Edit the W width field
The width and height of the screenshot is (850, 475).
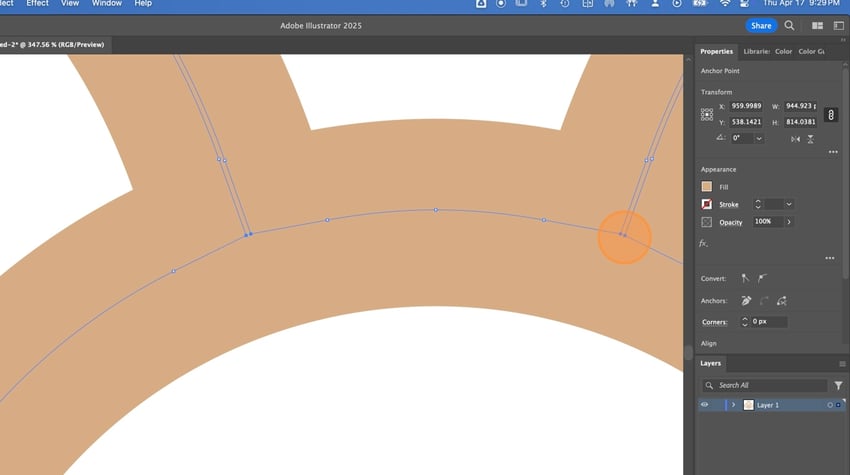pyautogui.click(x=801, y=106)
